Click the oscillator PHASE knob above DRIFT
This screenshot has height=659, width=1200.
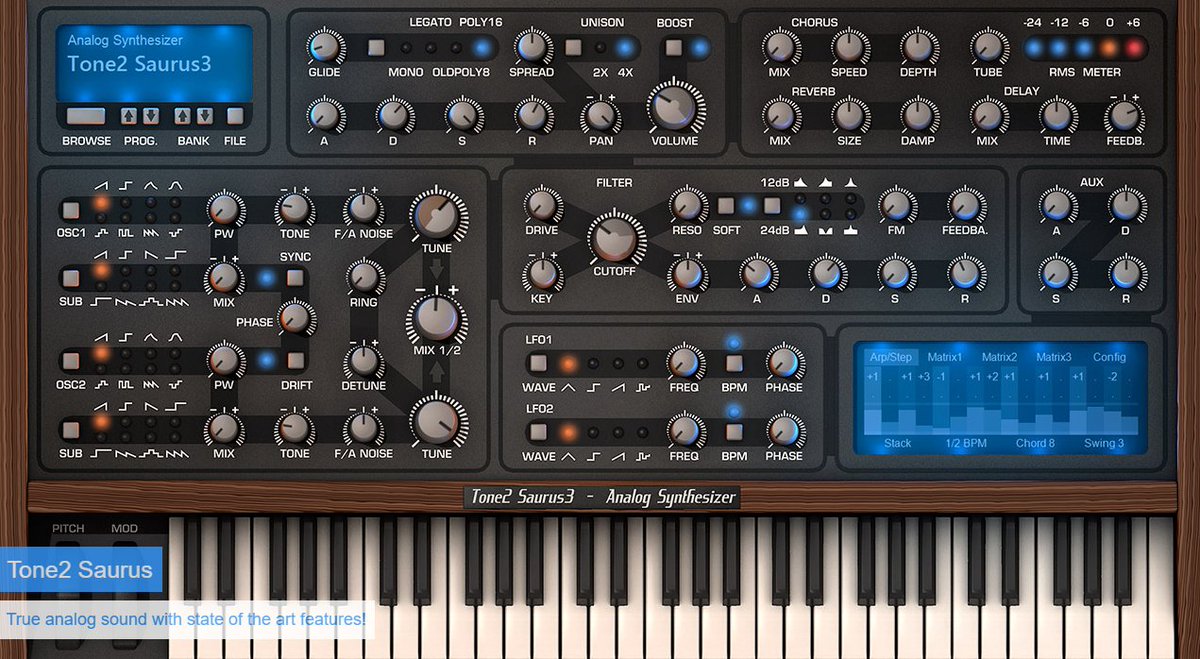tap(295, 318)
